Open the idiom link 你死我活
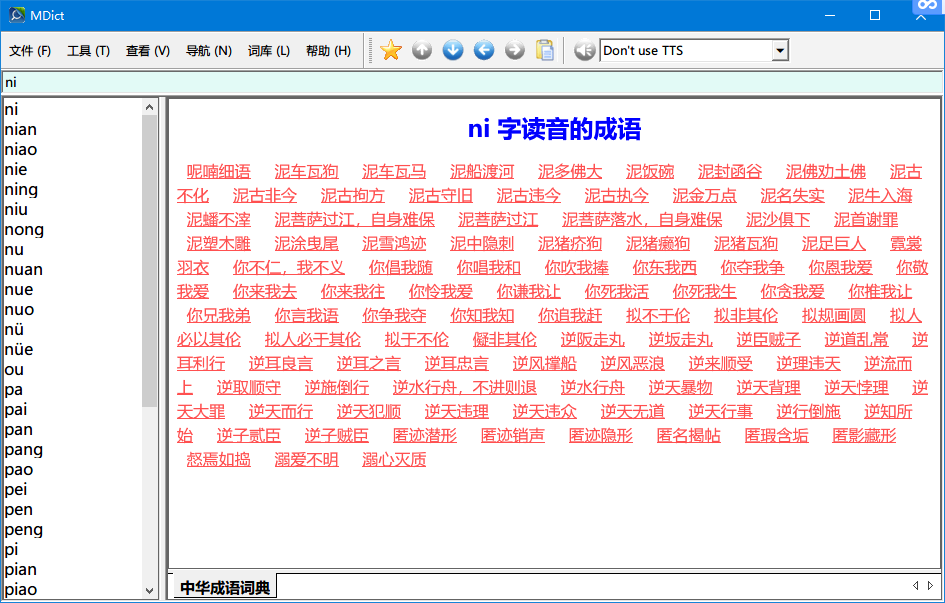 [617, 292]
